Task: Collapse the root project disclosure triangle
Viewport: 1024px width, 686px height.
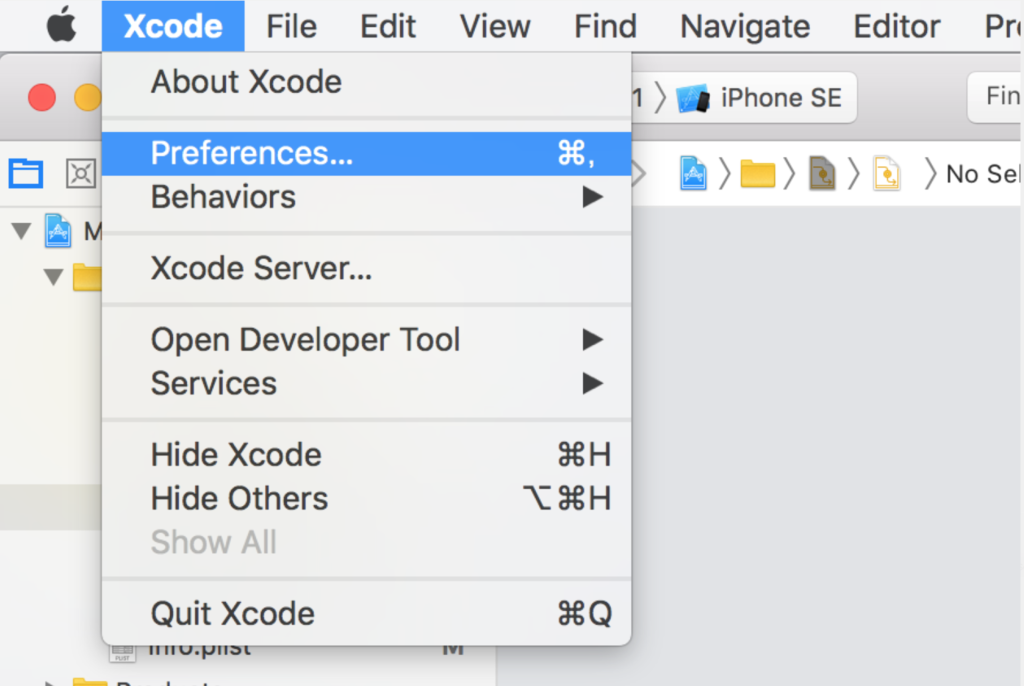Action: click(x=21, y=232)
